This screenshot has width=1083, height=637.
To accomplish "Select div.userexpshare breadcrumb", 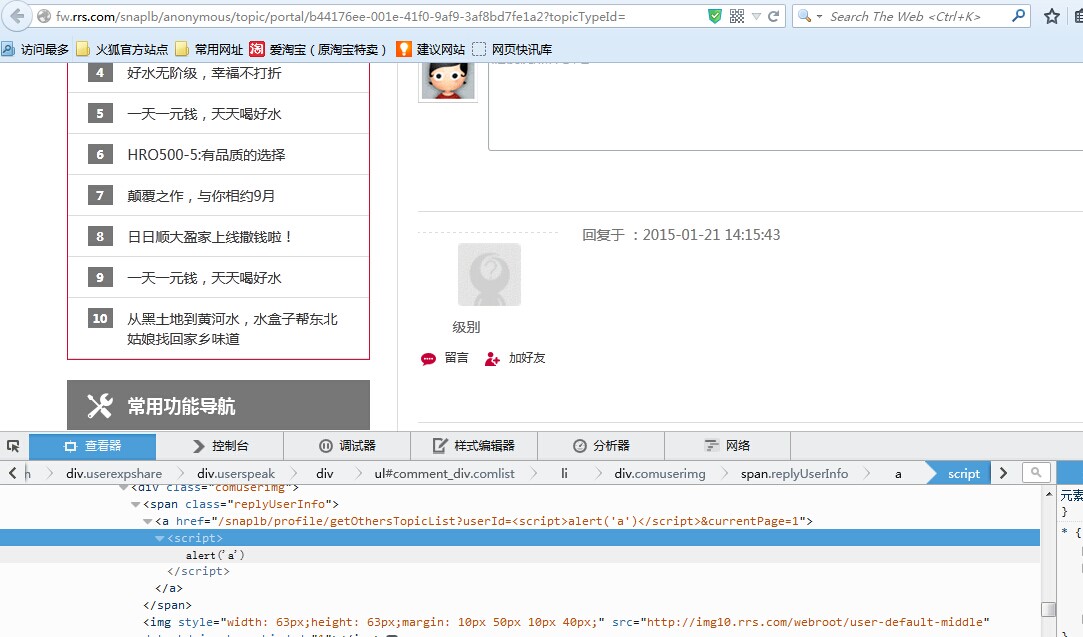I will click(x=114, y=473).
